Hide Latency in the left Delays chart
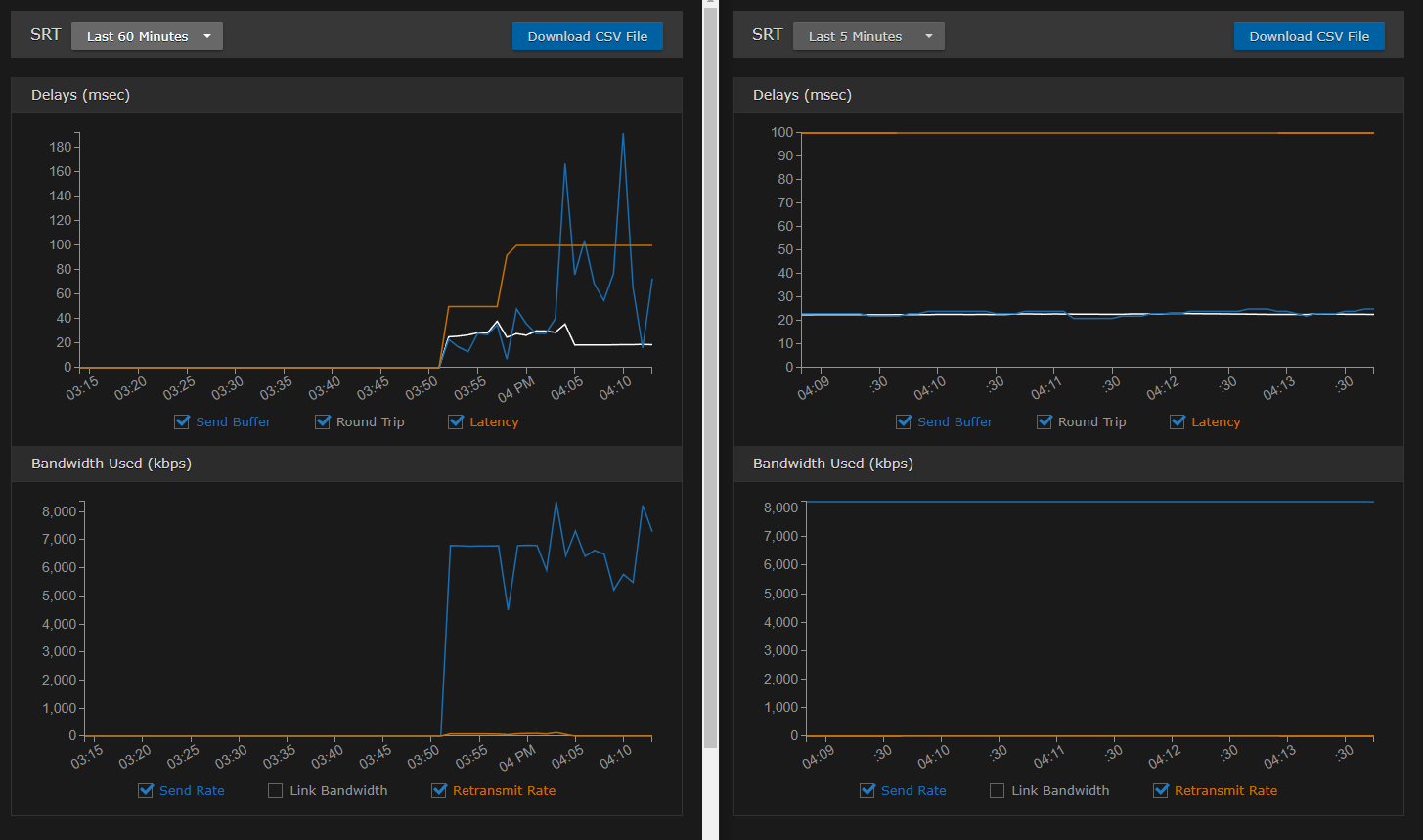The width and height of the screenshot is (1423, 840). [x=455, y=421]
